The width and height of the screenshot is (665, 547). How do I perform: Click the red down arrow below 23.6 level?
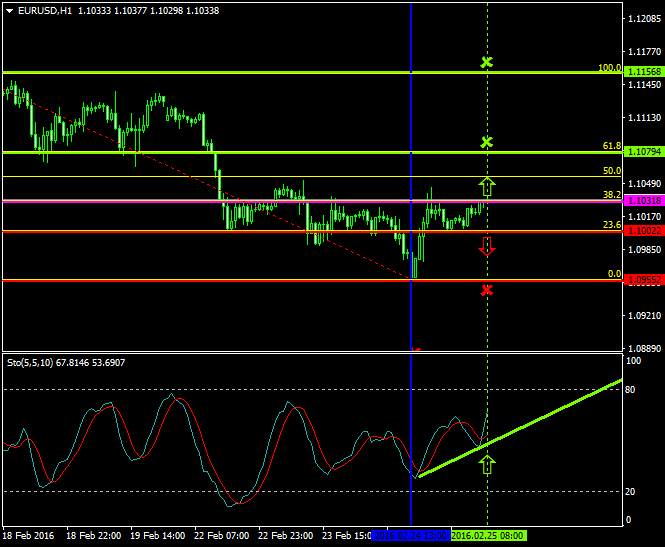click(487, 247)
